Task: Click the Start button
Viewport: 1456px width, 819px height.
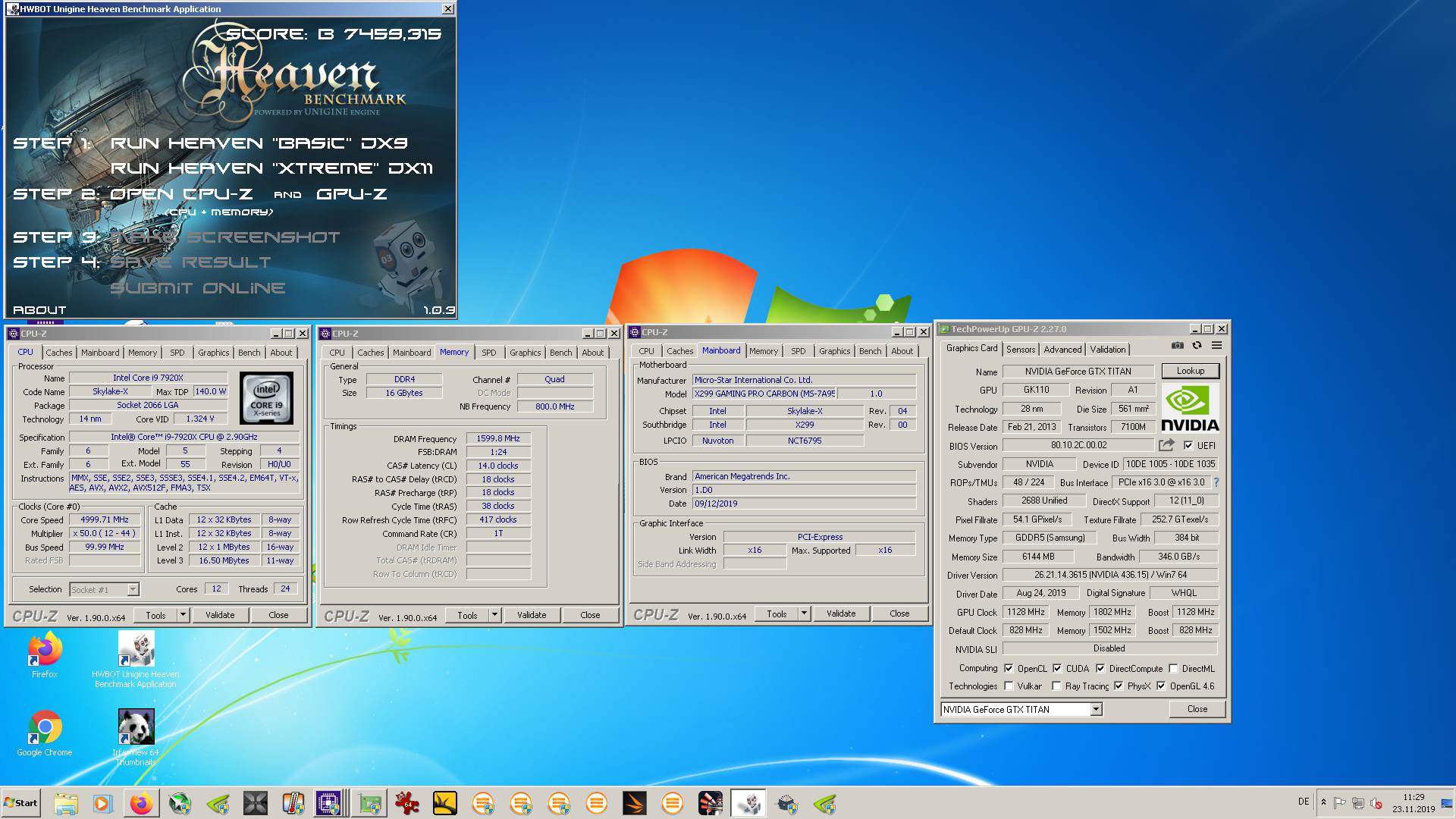Action: pos(21,803)
